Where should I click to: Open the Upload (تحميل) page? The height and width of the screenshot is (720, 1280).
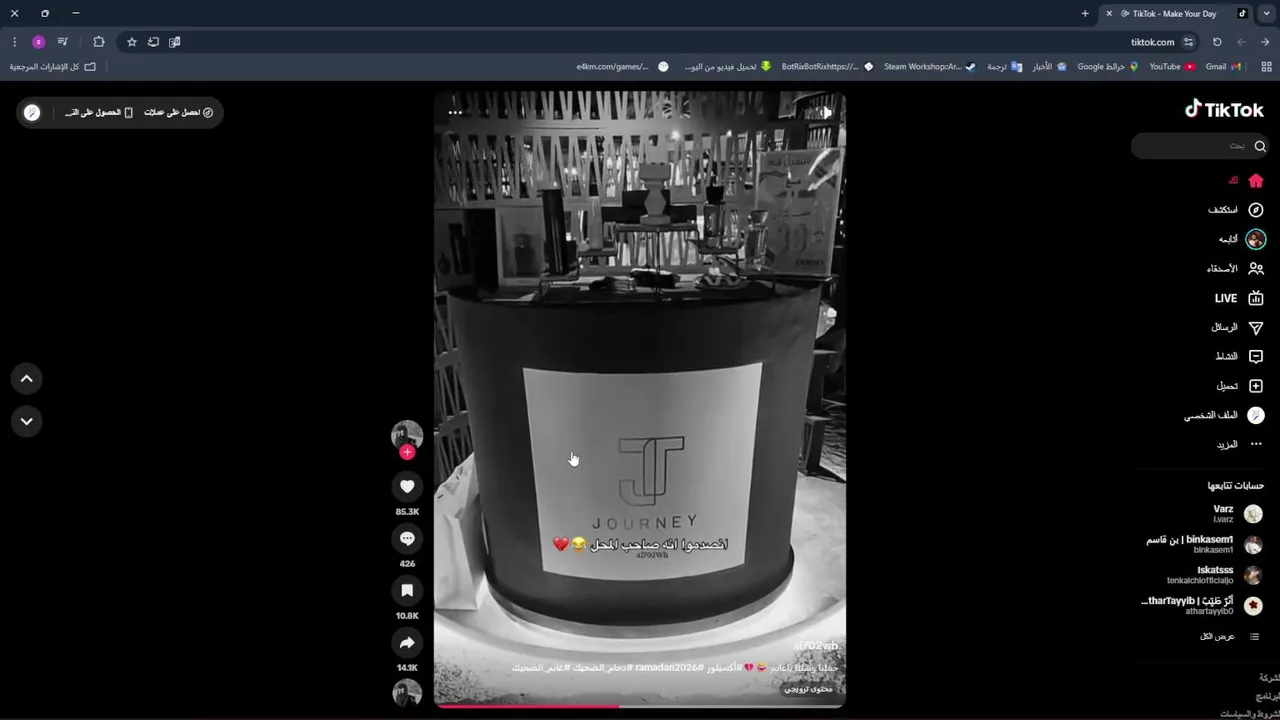tap(1240, 386)
